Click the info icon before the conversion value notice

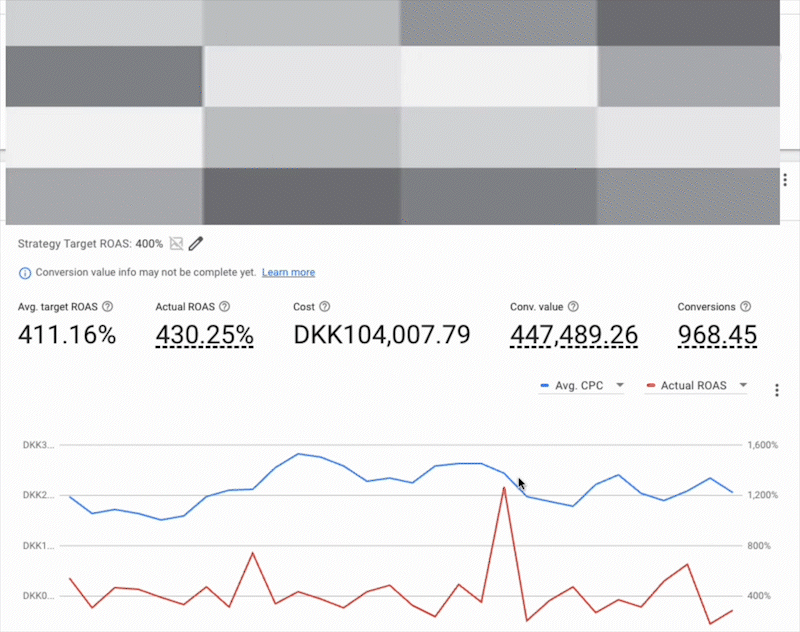(x=25, y=272)
